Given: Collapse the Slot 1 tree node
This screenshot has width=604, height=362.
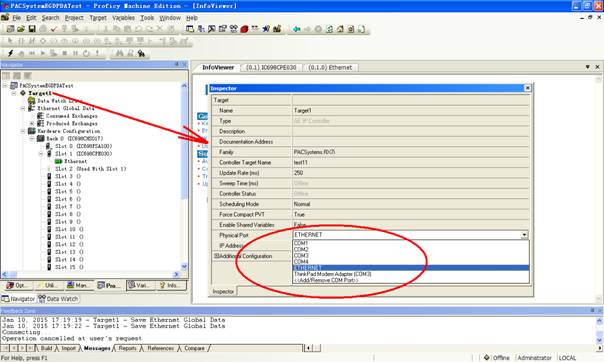Looking at the screenshot, I should coord(41,154).
